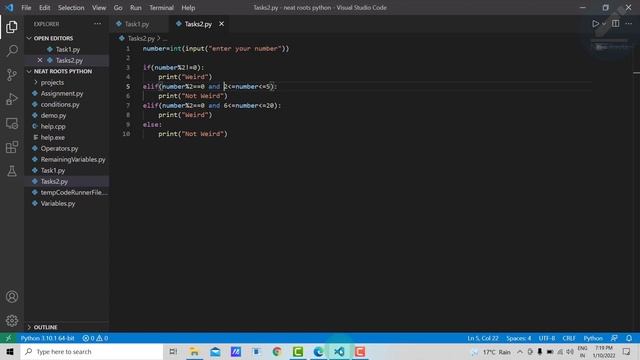The height and width of the screenshot is (360, 640).
Task: Open File Explorer from the taskbar
Action: (194, 351)
